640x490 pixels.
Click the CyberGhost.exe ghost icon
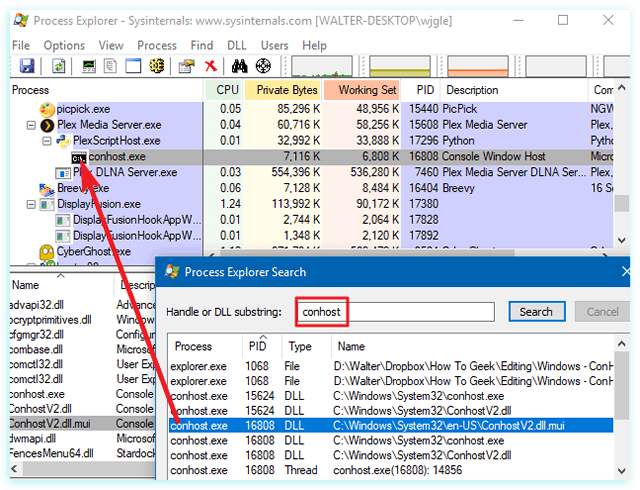pyautogui.click(x=47, y=252)
